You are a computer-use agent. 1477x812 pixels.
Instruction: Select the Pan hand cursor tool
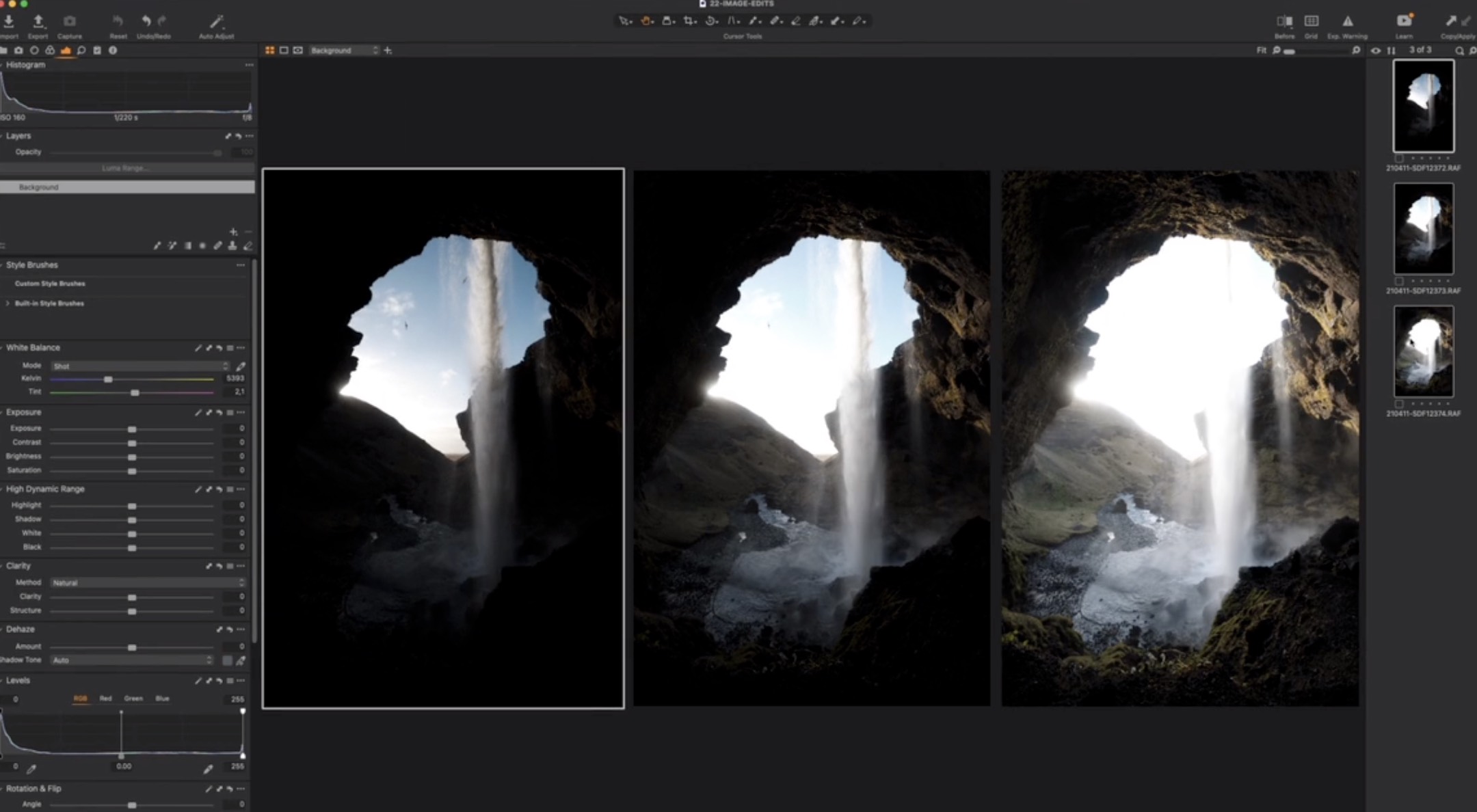click(x=645, y=21)
